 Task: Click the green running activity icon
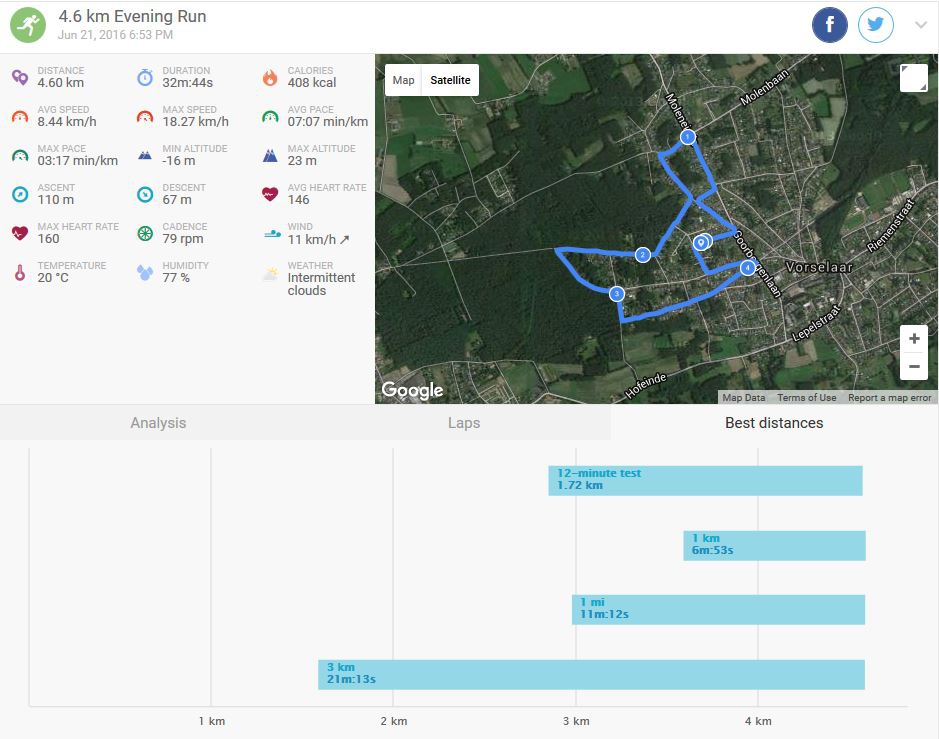pyautogui.click(x=28, y=25)
